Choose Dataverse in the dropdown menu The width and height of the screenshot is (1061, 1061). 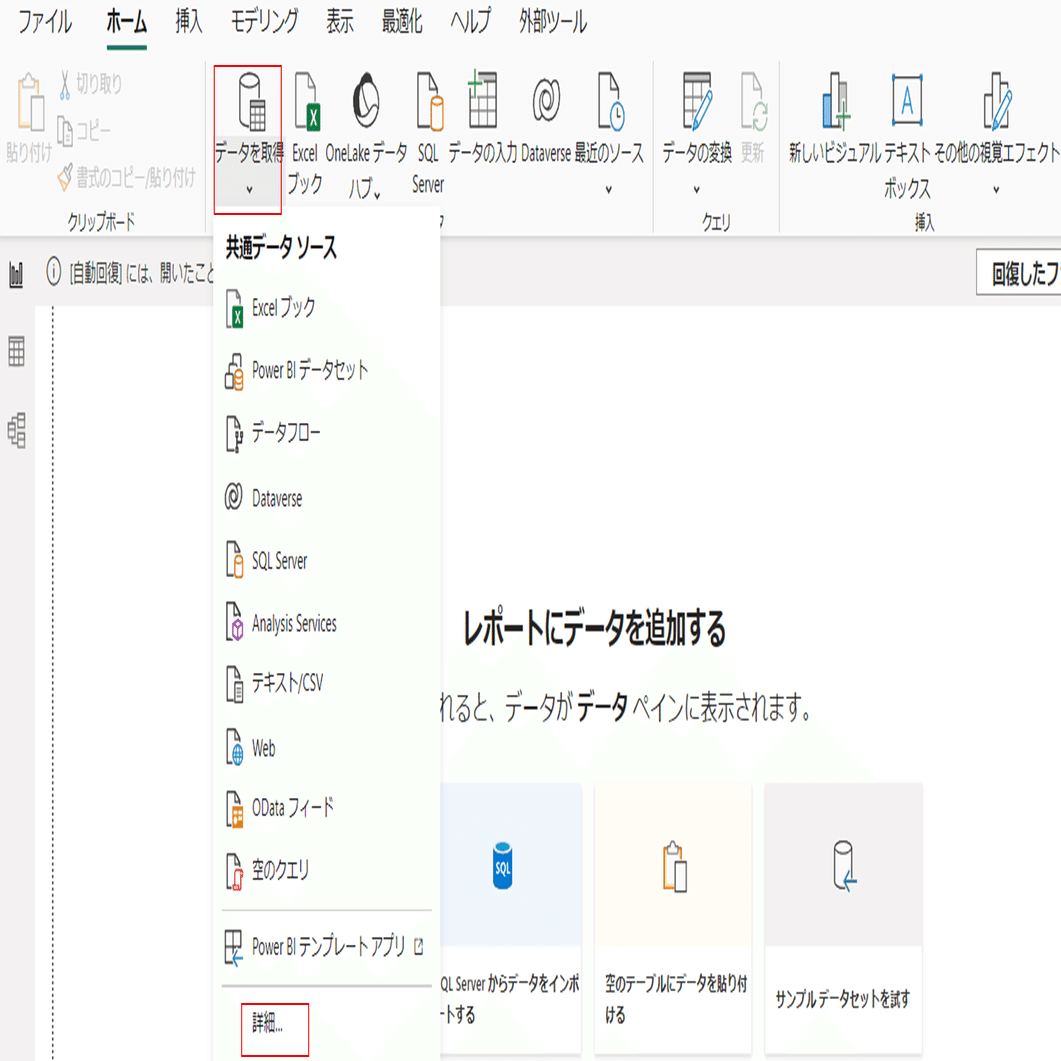pos(327,499)
